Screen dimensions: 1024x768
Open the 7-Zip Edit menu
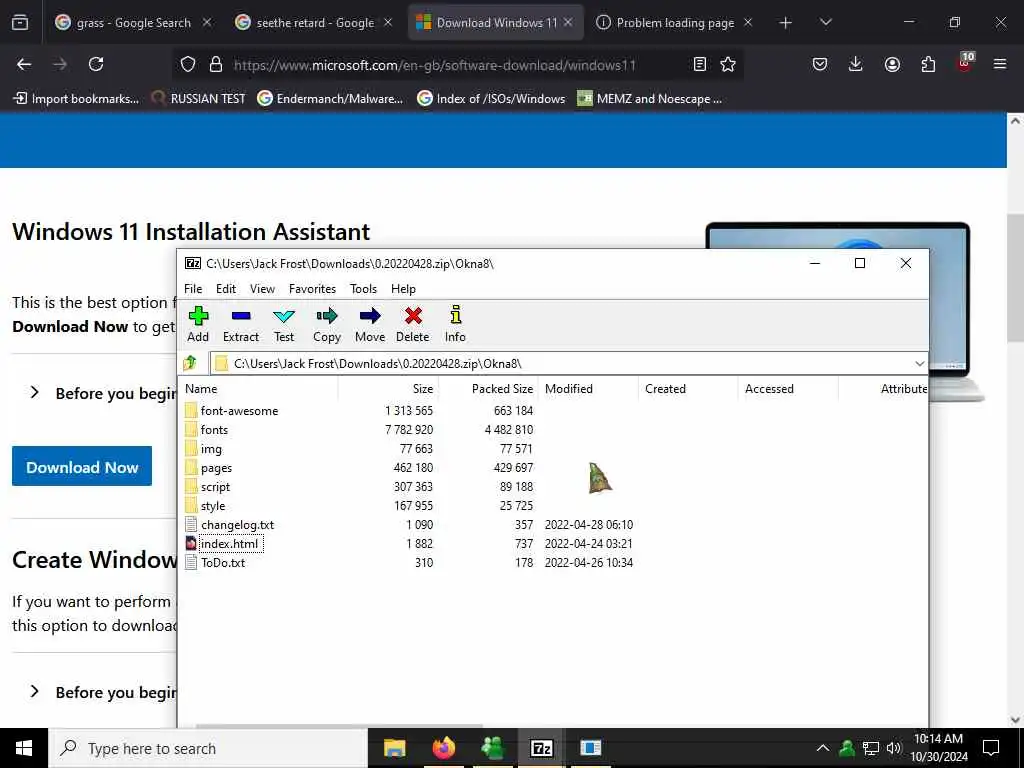tap(226, 289)
